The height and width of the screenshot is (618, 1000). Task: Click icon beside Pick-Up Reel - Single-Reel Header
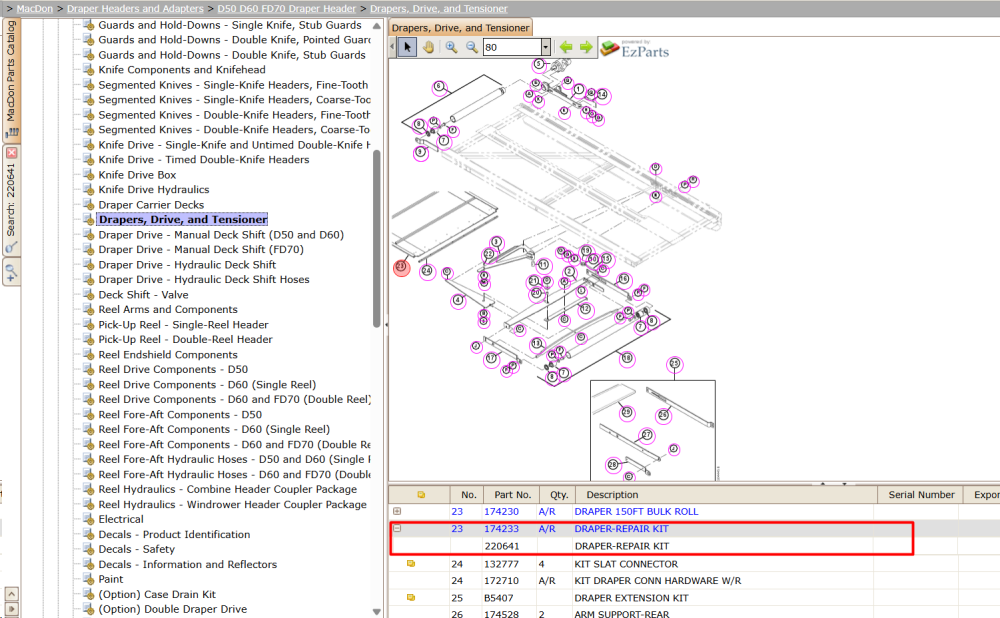point(89,325)
